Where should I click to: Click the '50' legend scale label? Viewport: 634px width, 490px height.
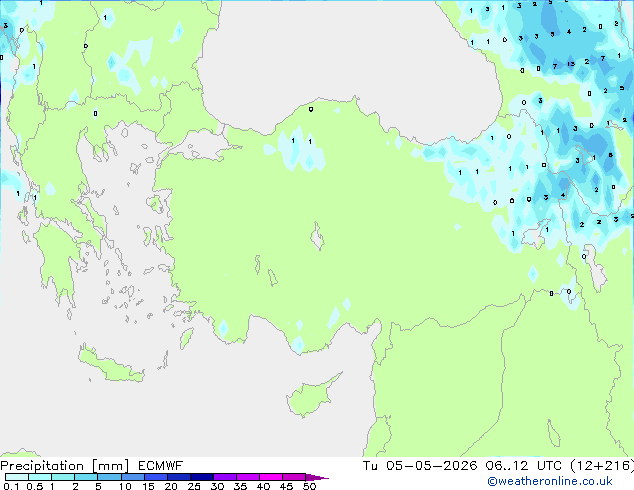tap(309, 486)
